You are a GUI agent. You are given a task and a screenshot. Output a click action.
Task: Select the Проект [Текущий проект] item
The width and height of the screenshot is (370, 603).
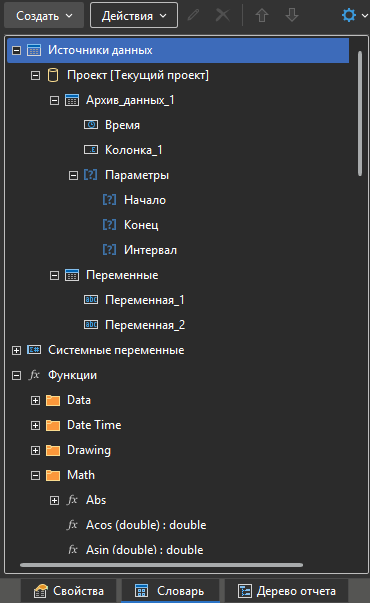pos(138,75)
